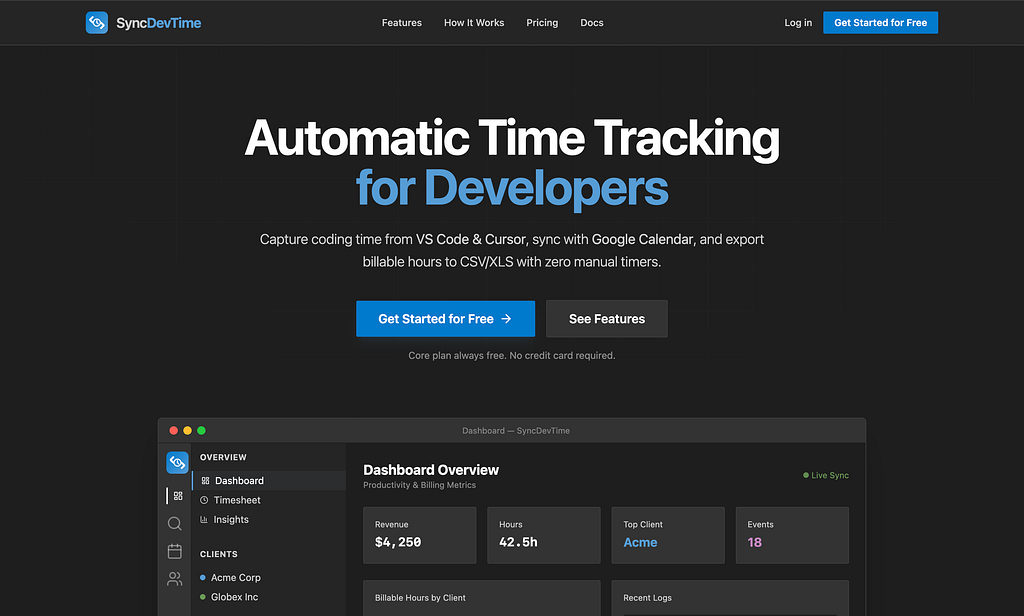Image resolution: width=1024 pixels, height=616 pixels.
Task: Open Timesheet in the Overview list
Action: click(269, 500)
